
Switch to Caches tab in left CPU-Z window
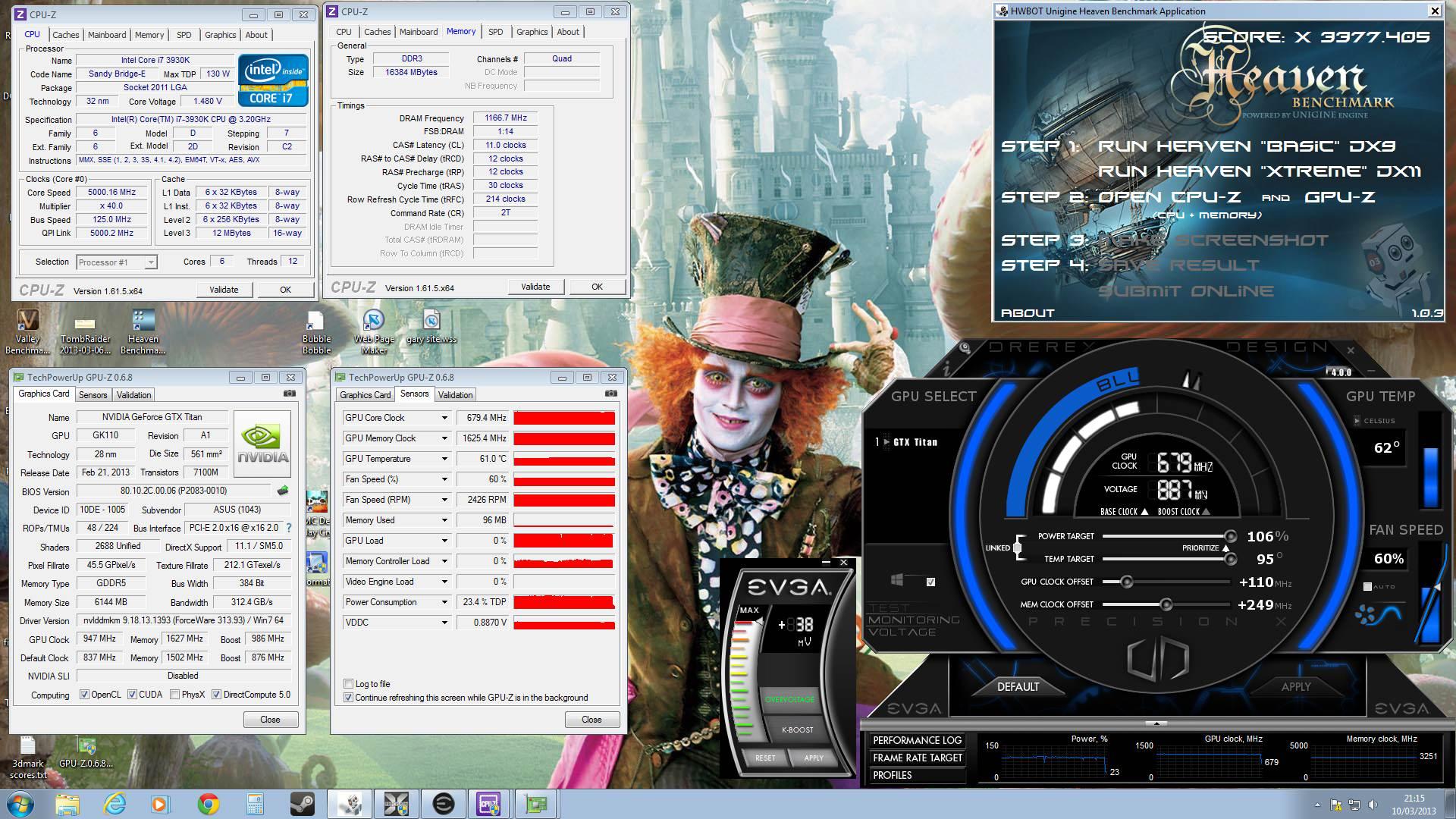click(x=65, y=35)
